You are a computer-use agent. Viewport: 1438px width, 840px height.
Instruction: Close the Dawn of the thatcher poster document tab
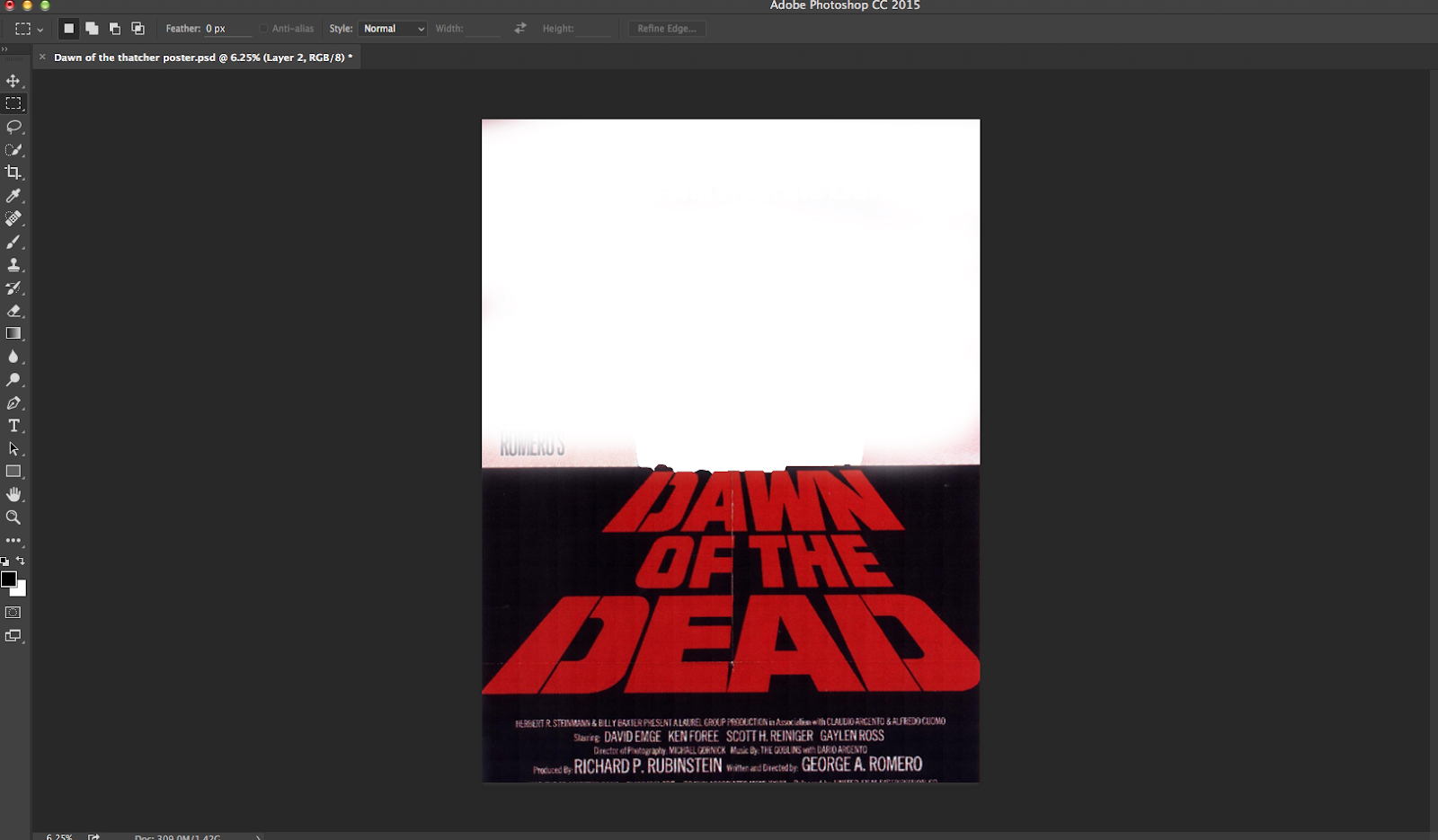click(42, 57)
